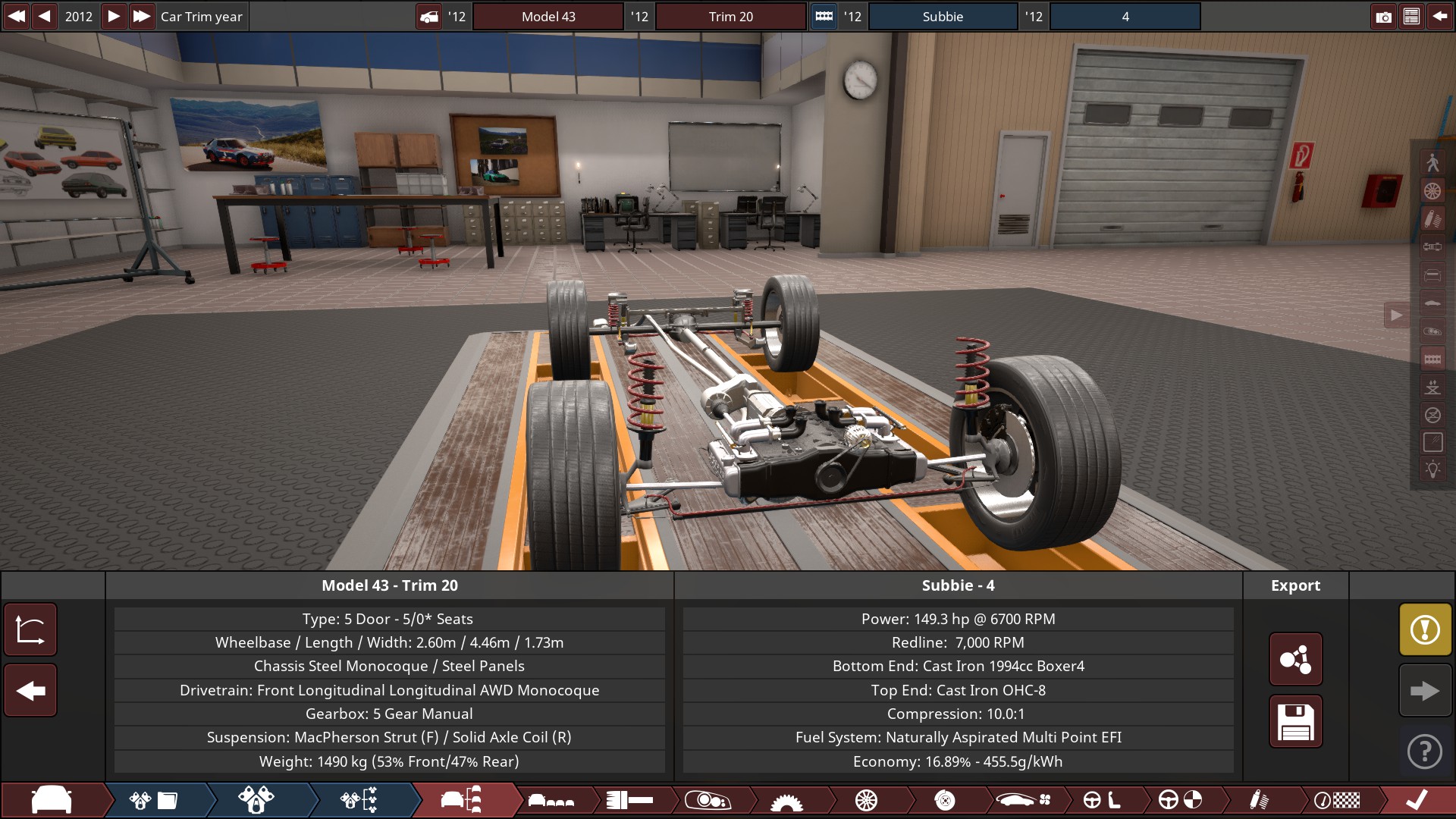Open the engine family designer tab
The image size is (1456, 819).
click(x=154, y=800)
